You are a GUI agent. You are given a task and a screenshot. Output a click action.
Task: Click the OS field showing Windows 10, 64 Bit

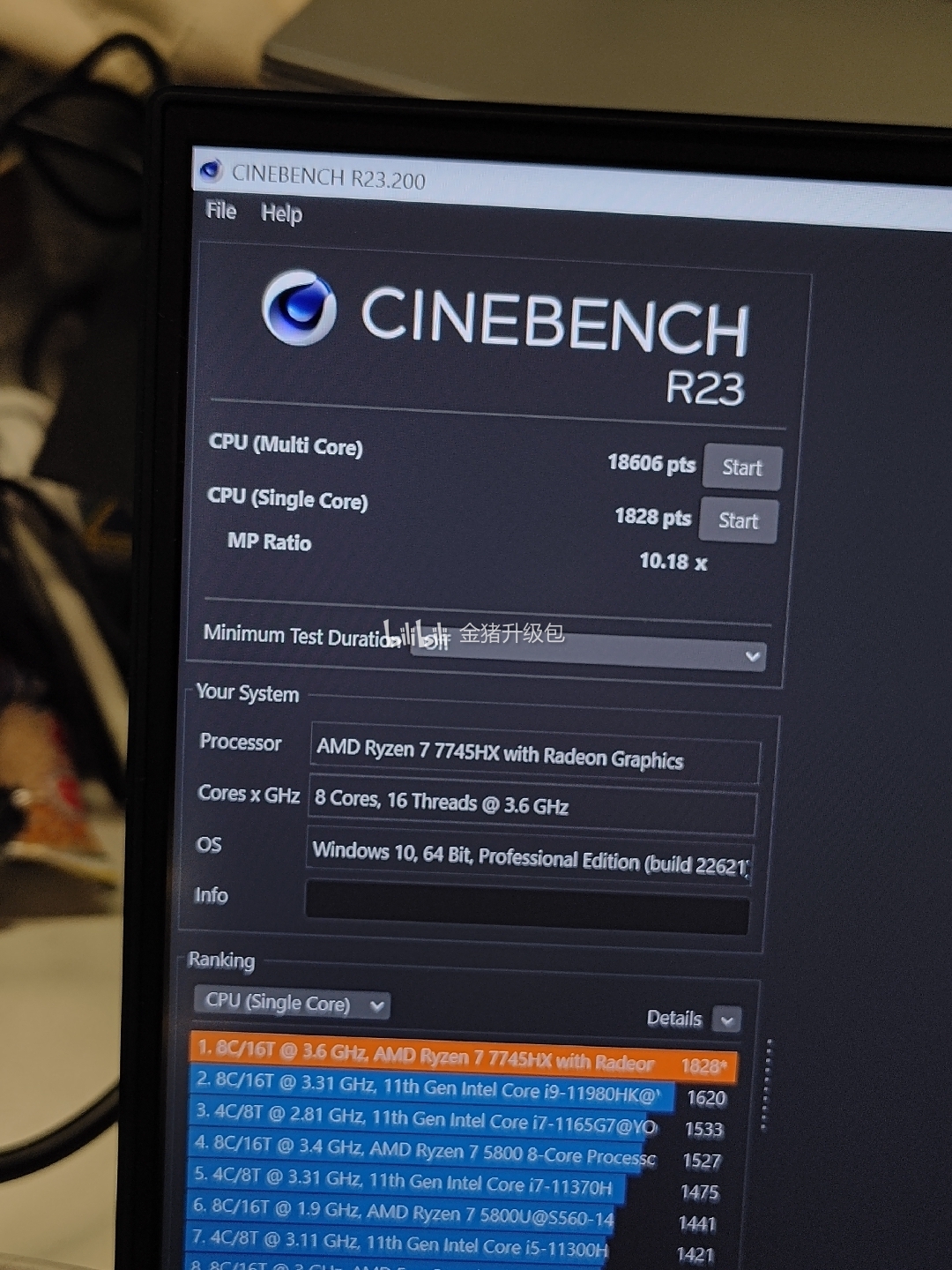pyautogui.click(x=530, y=856)
